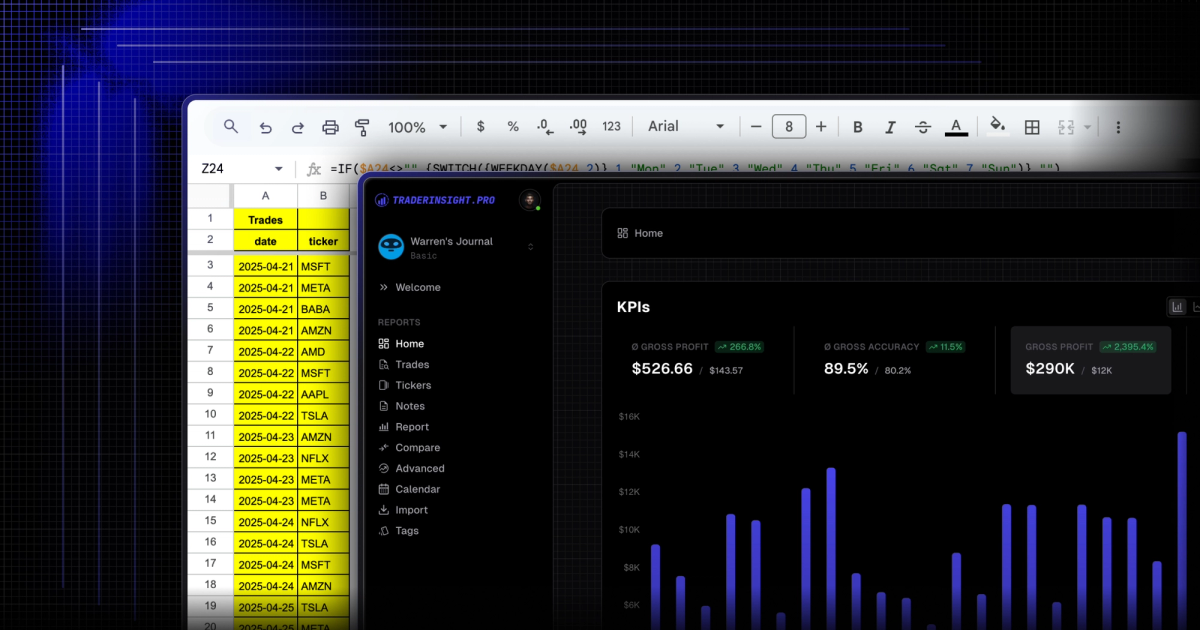The width and height of the screenshot is (1200, 630).
Task: Open the cell borders tool
Action: tap(1032, 127)
